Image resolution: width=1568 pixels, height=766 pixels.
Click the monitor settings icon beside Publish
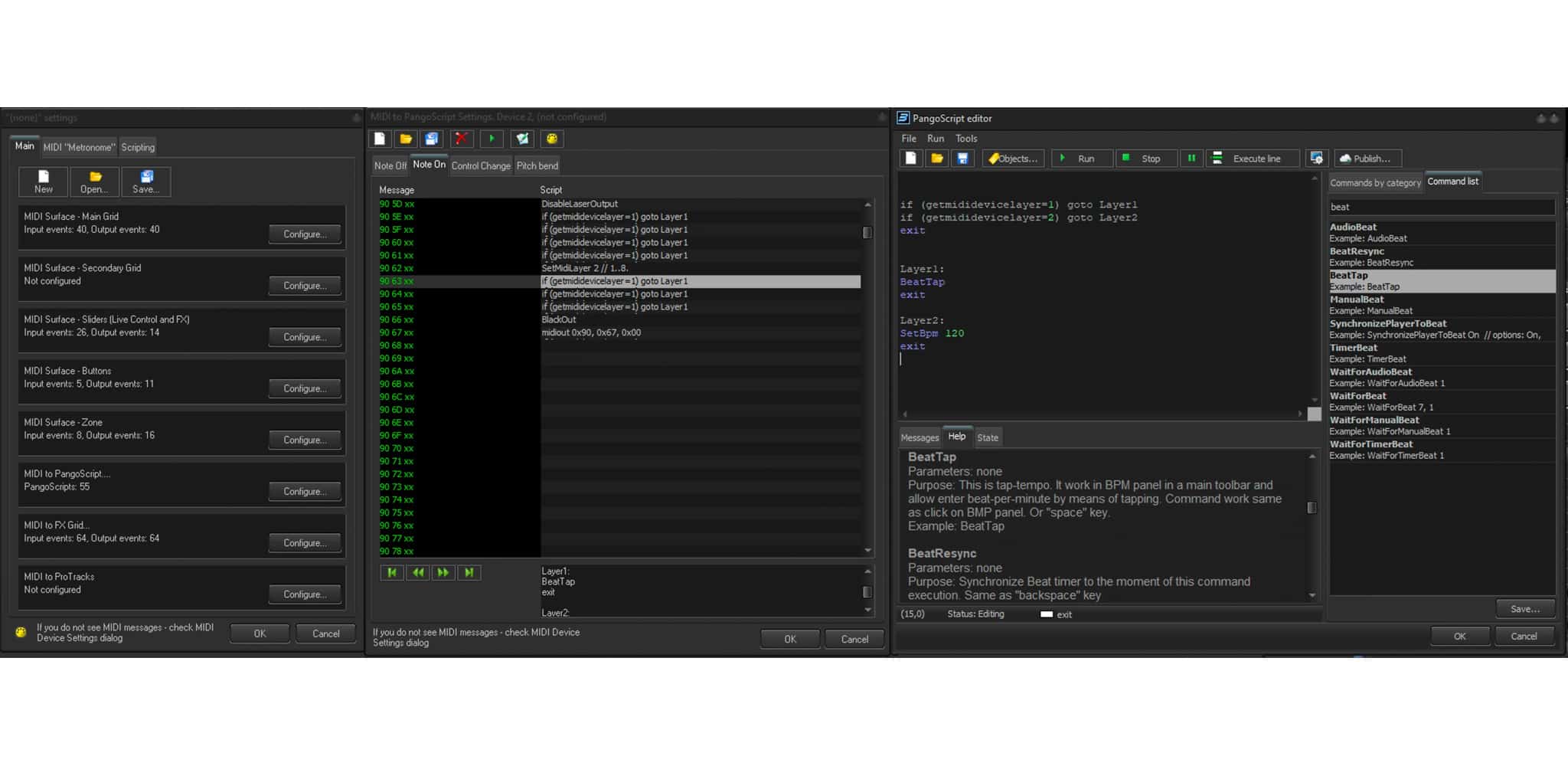[x=1316, y=159]
